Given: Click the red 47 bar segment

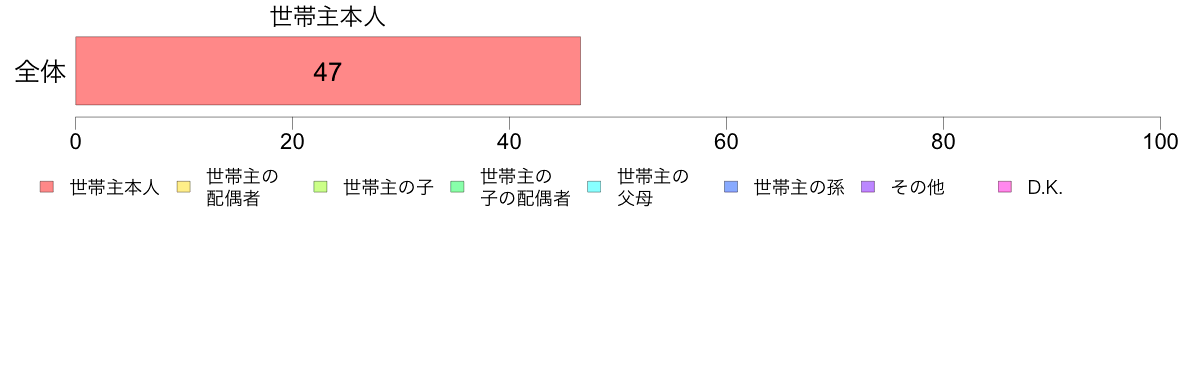Looking at the screenshot, I should 328,70.
